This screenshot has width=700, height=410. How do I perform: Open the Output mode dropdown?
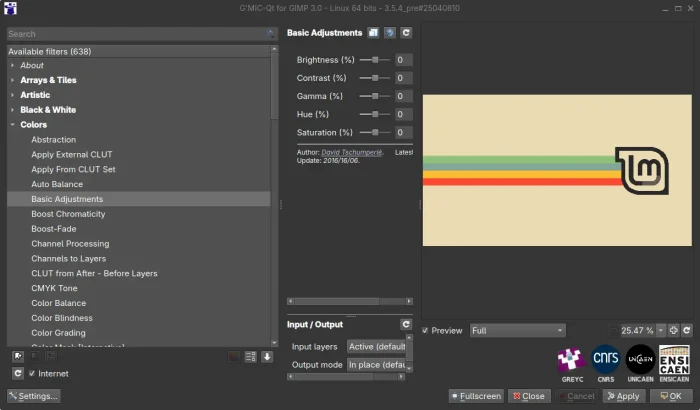[376, 365]
